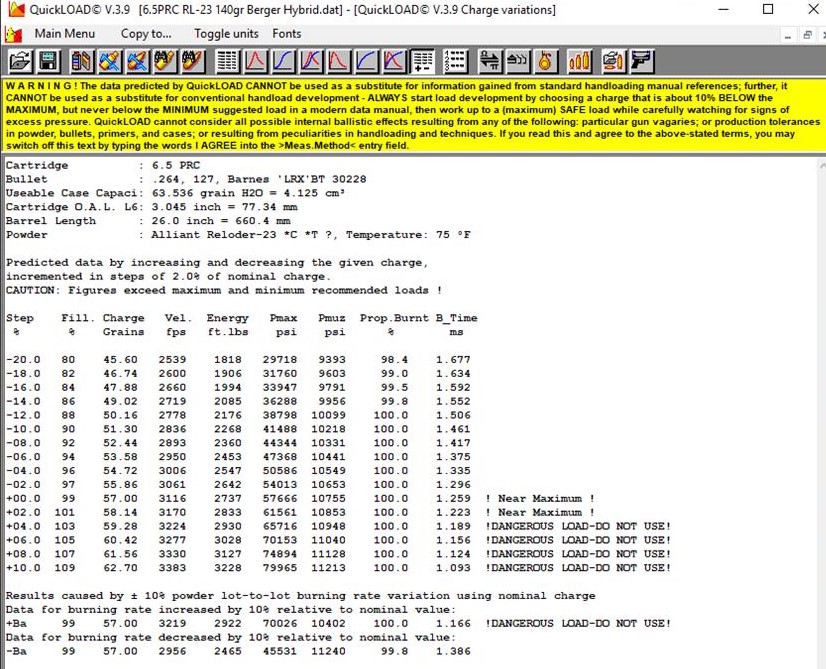
Task: Click the powder name Alliant Reloder-23
Action: pos(213,234)
